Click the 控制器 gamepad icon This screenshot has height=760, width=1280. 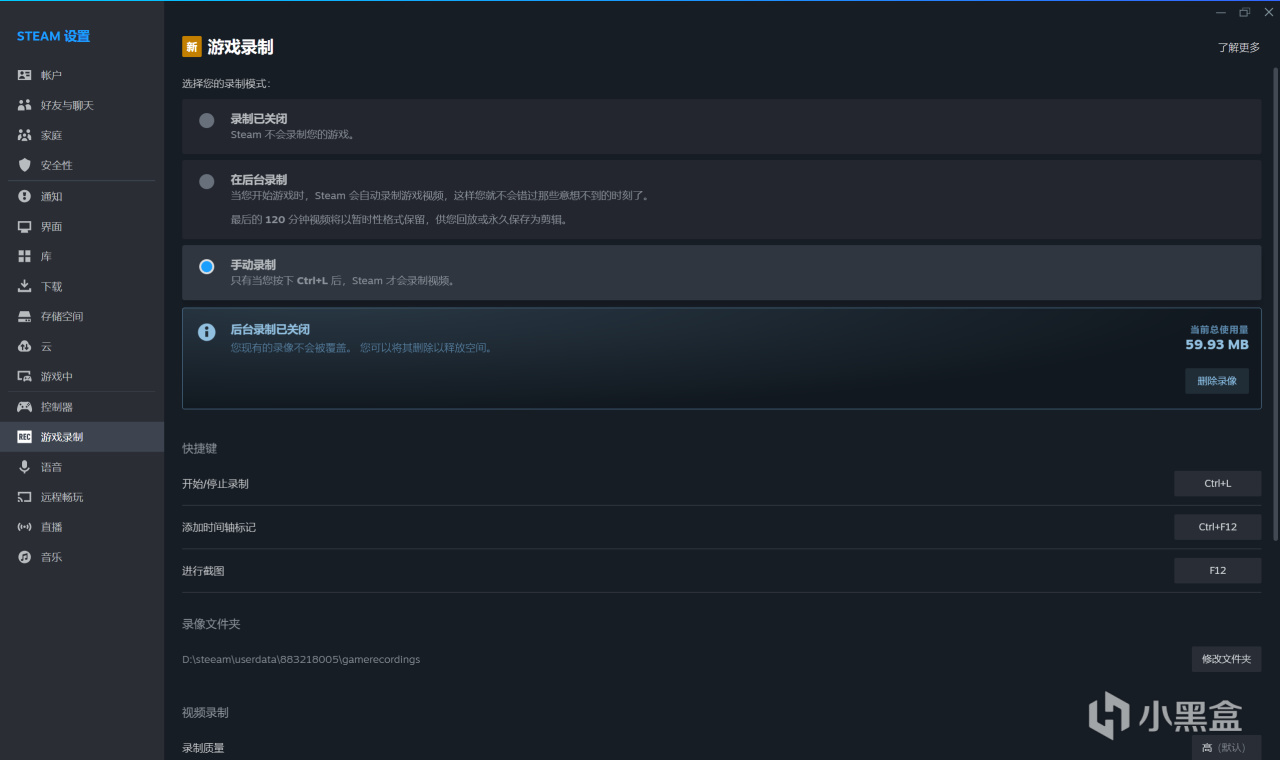coord(25,407)
